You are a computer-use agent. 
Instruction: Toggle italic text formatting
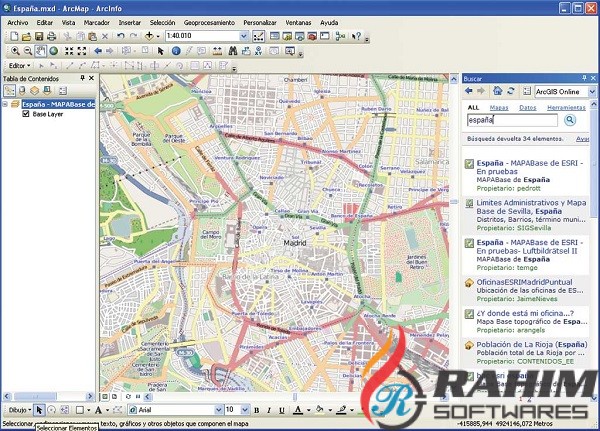tap(269, 410)
